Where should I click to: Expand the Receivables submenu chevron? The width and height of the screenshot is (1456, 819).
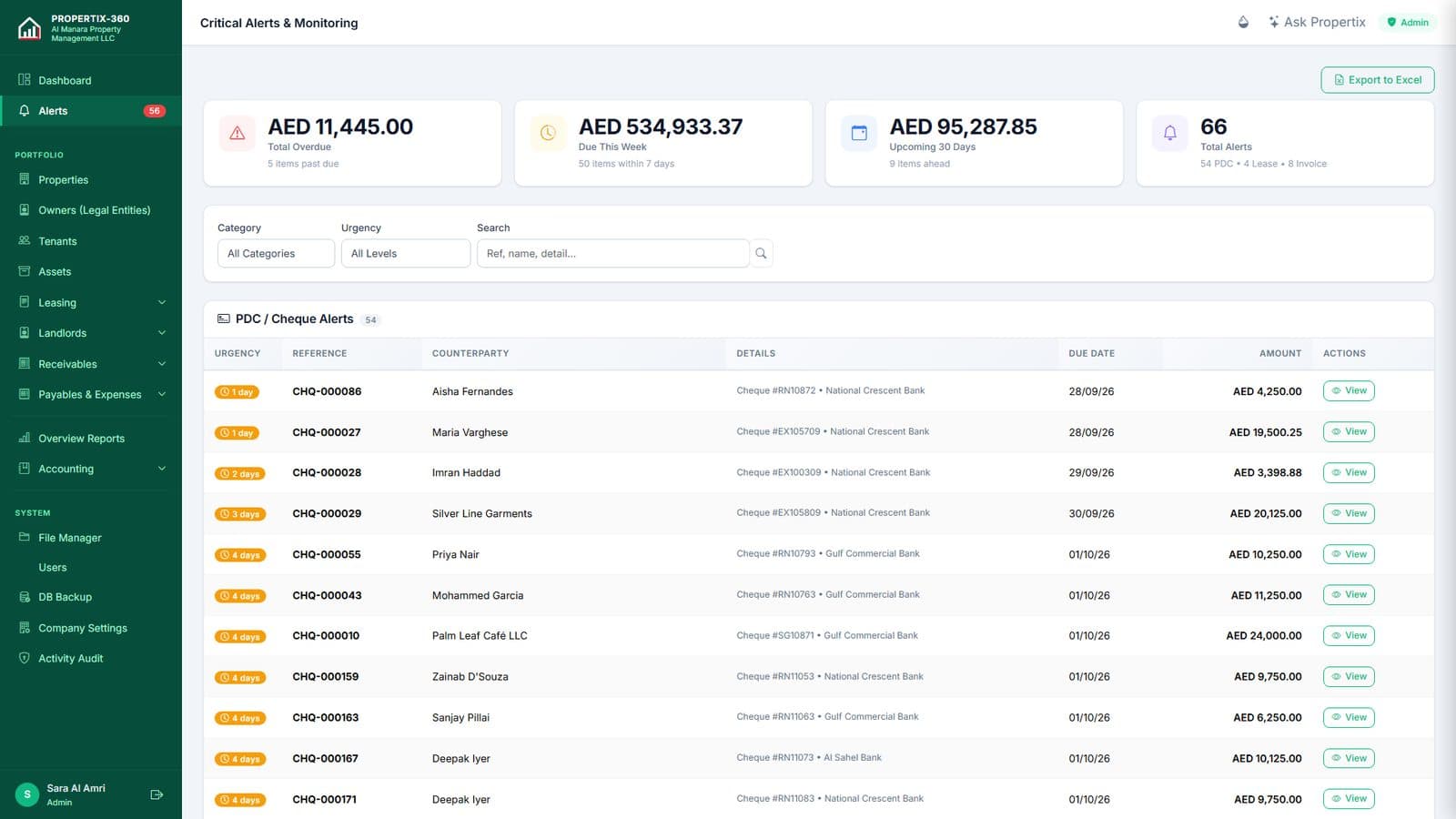point(162,364)
